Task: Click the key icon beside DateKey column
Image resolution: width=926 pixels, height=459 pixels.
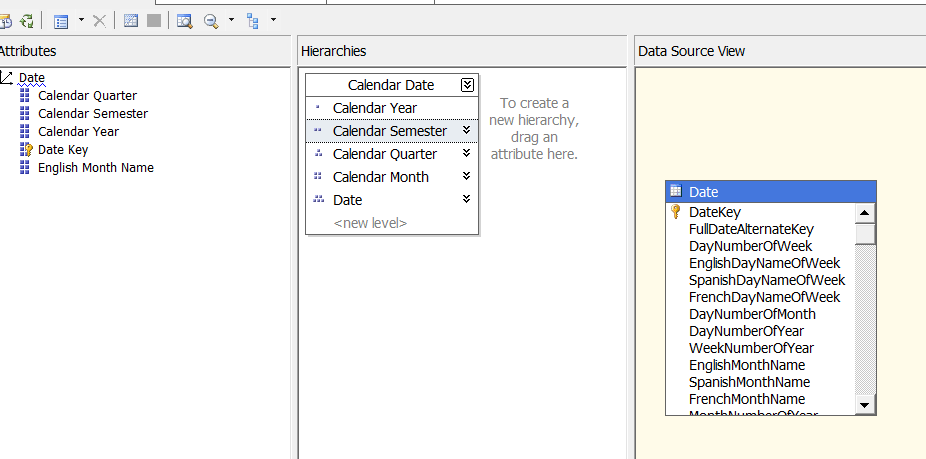Action: click(x=677, y=211)
